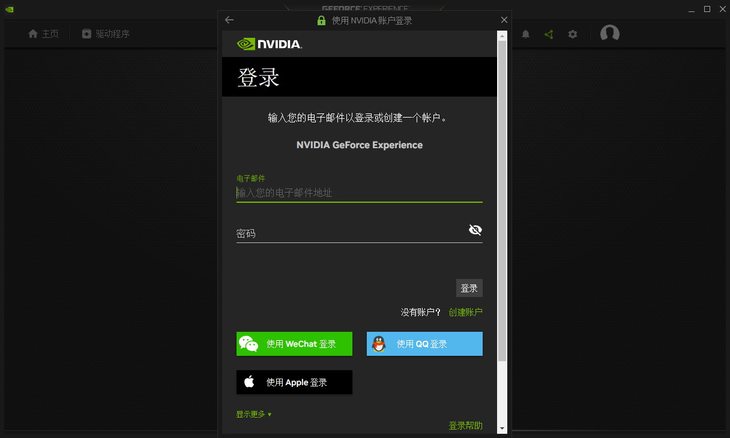The width and height of the screenshot is (730, 438).
Task: Open the 创建账户 create account link
Action: (x=466, y=312)
